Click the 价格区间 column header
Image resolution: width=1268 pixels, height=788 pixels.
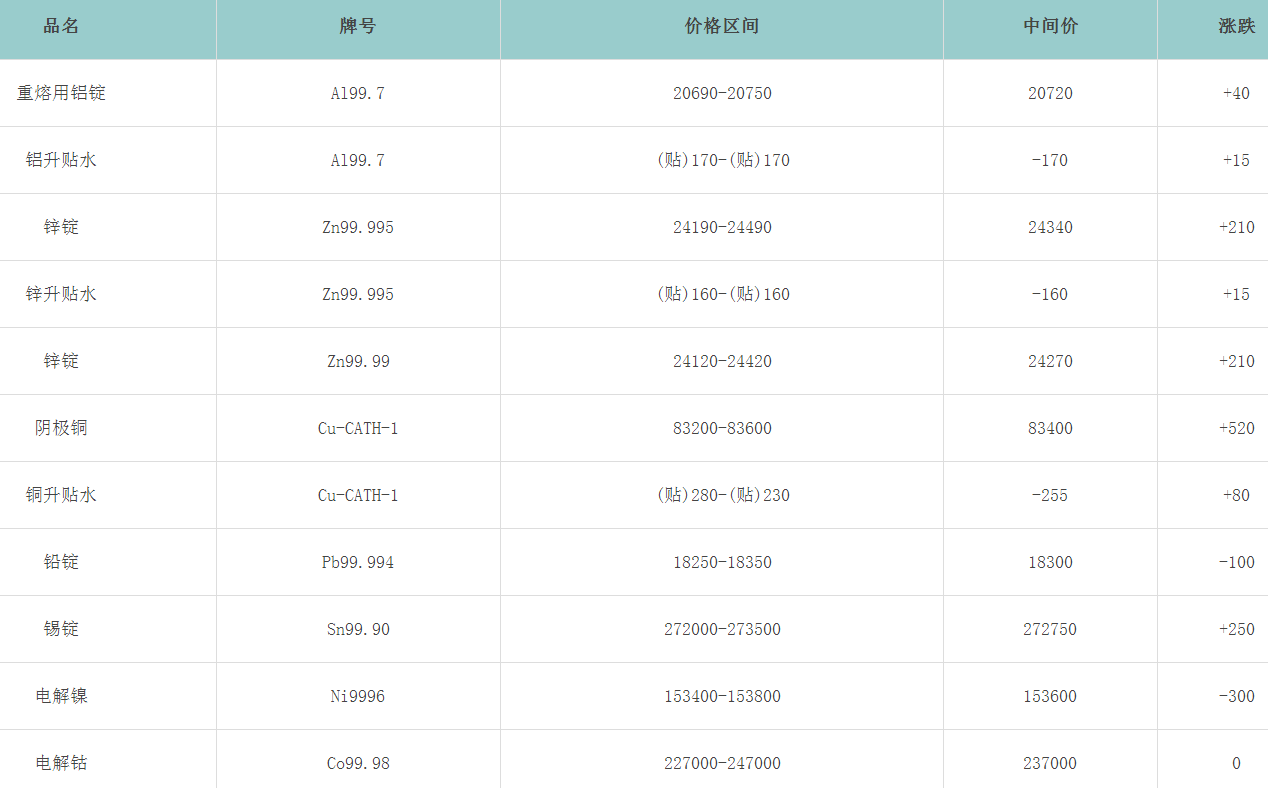click(722, 27)
